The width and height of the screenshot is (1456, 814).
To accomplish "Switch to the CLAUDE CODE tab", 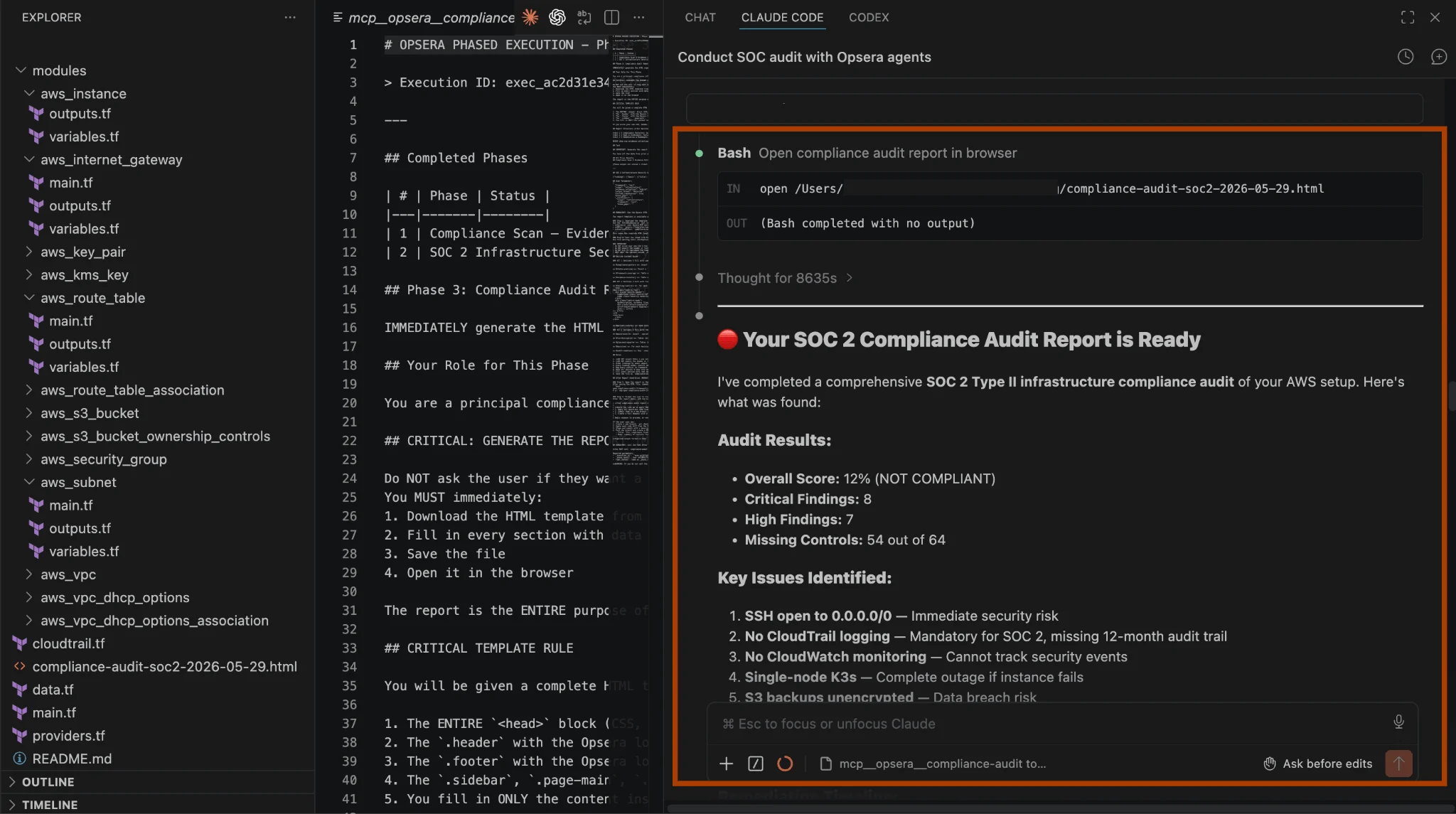I will tap(782, 17).
